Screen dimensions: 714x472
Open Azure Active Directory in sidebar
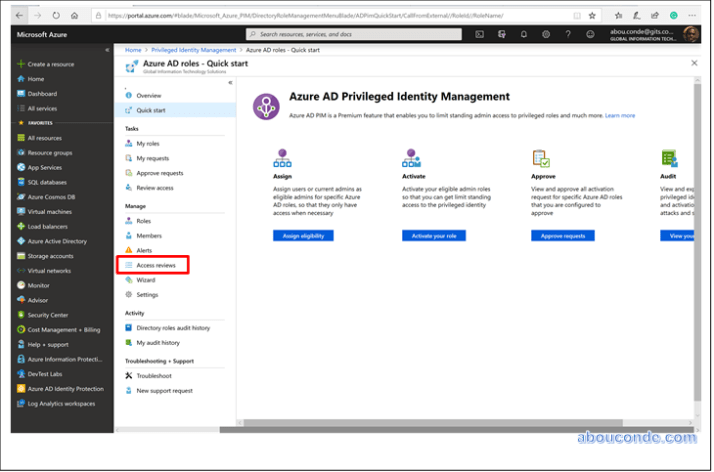(x=56, y=241)
